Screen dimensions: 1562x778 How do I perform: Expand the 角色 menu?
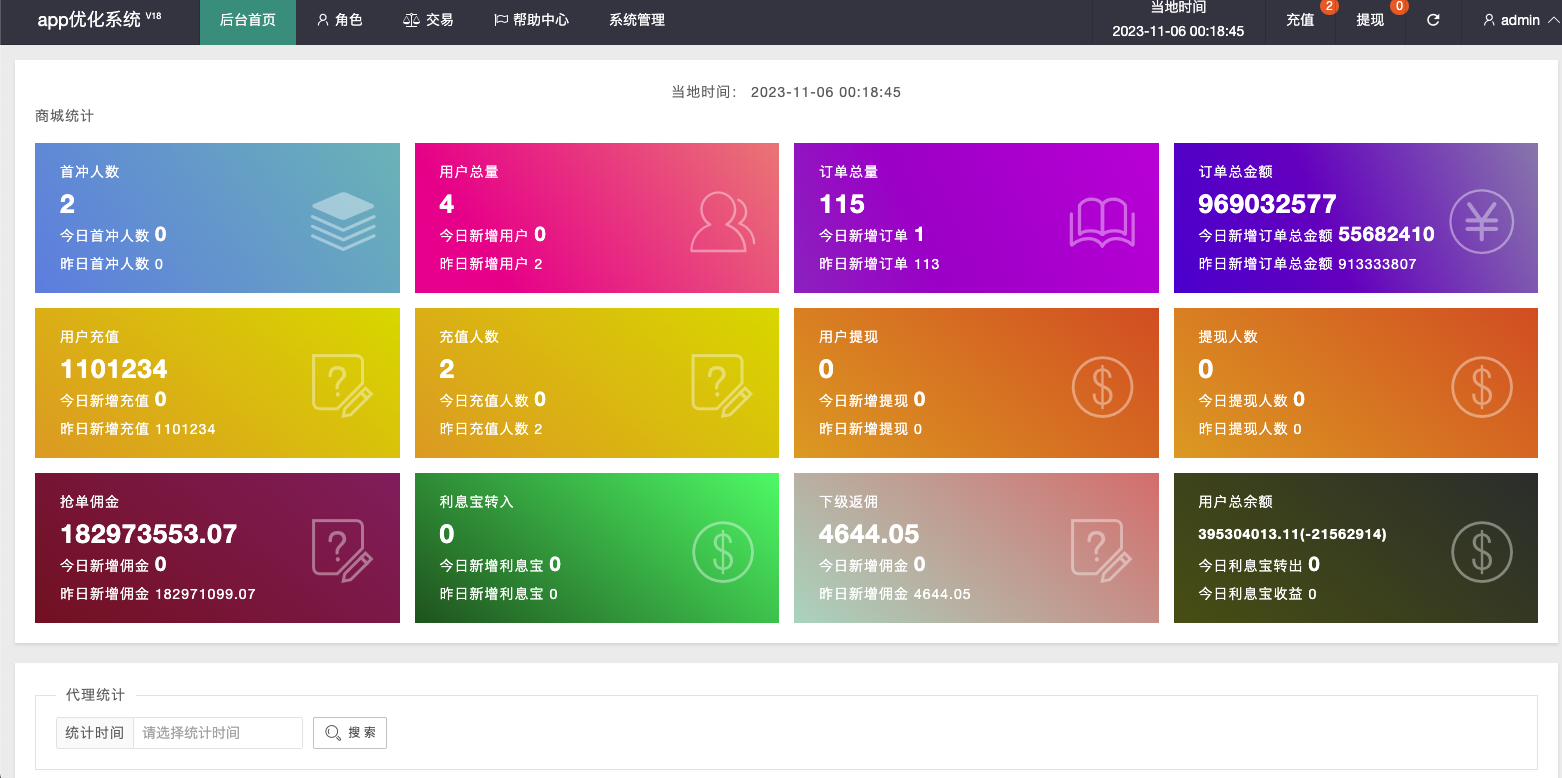(339, 20)
